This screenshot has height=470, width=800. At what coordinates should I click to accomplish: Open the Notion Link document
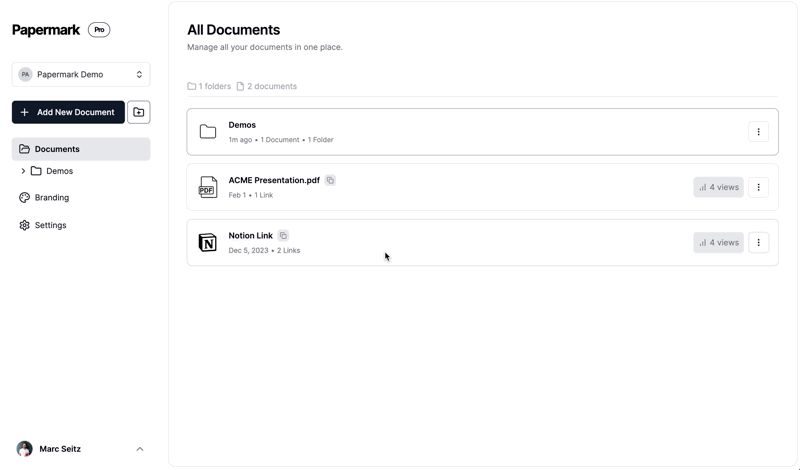click(251, 236)
